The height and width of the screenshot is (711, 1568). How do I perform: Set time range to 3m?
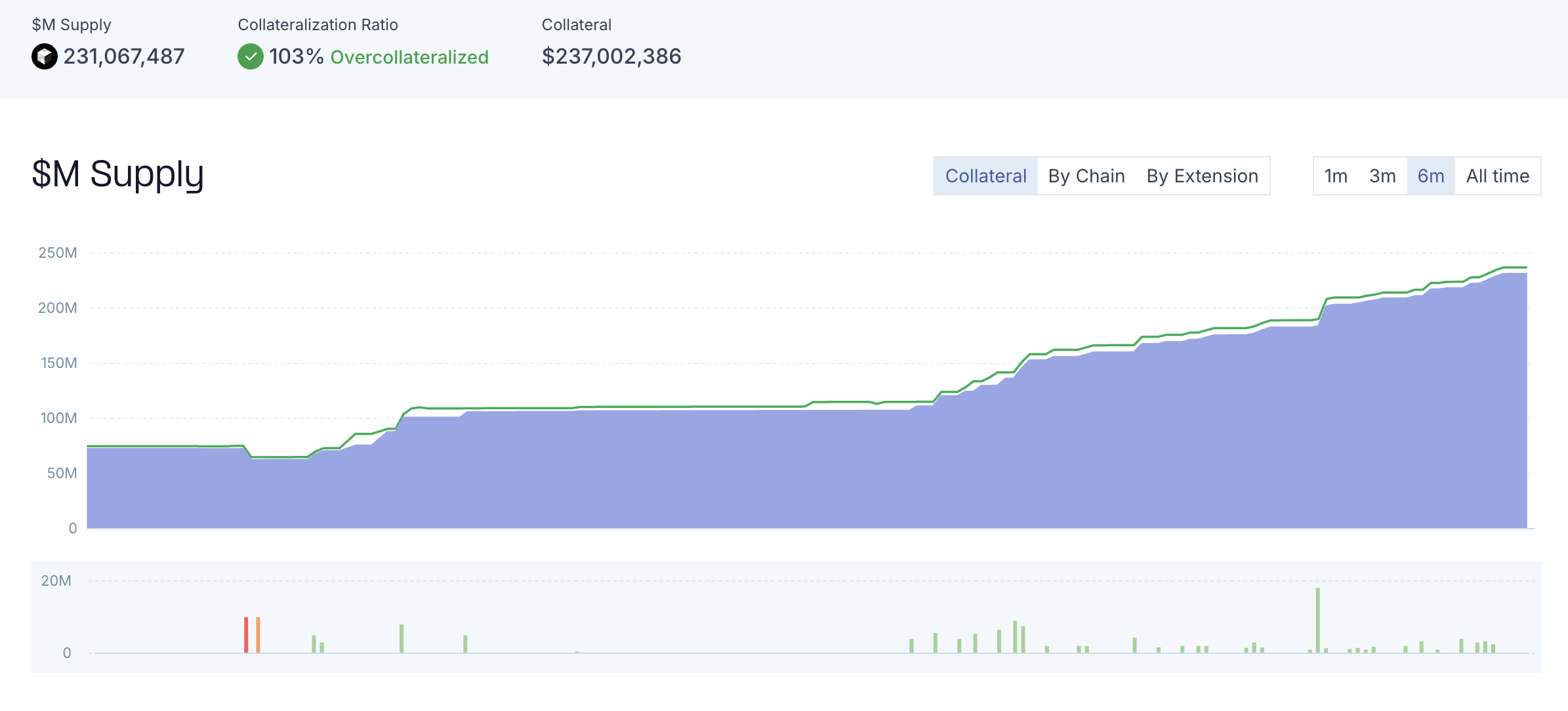pos(1382,176)
